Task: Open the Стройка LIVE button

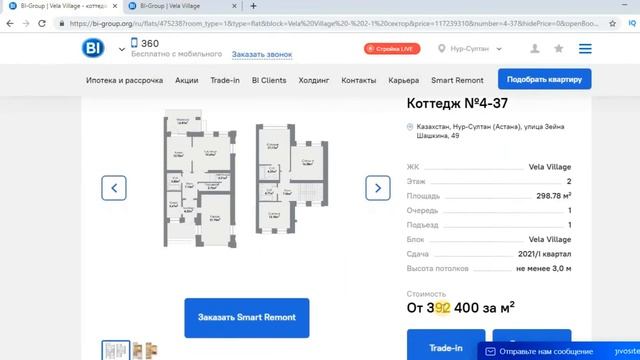Action: click(x=392, y=49)
